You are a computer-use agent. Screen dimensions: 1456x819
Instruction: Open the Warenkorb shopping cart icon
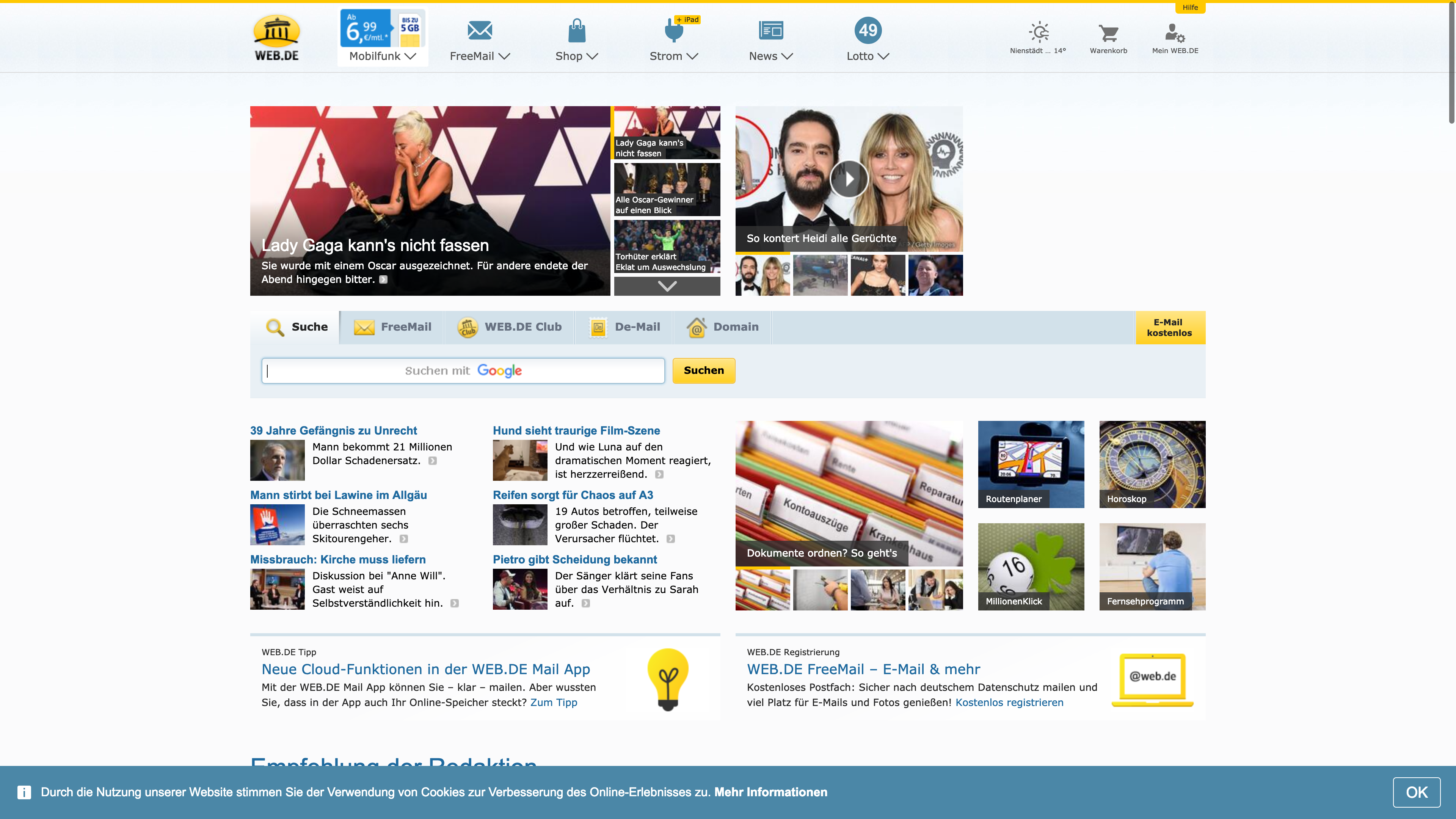point(1108,33)
